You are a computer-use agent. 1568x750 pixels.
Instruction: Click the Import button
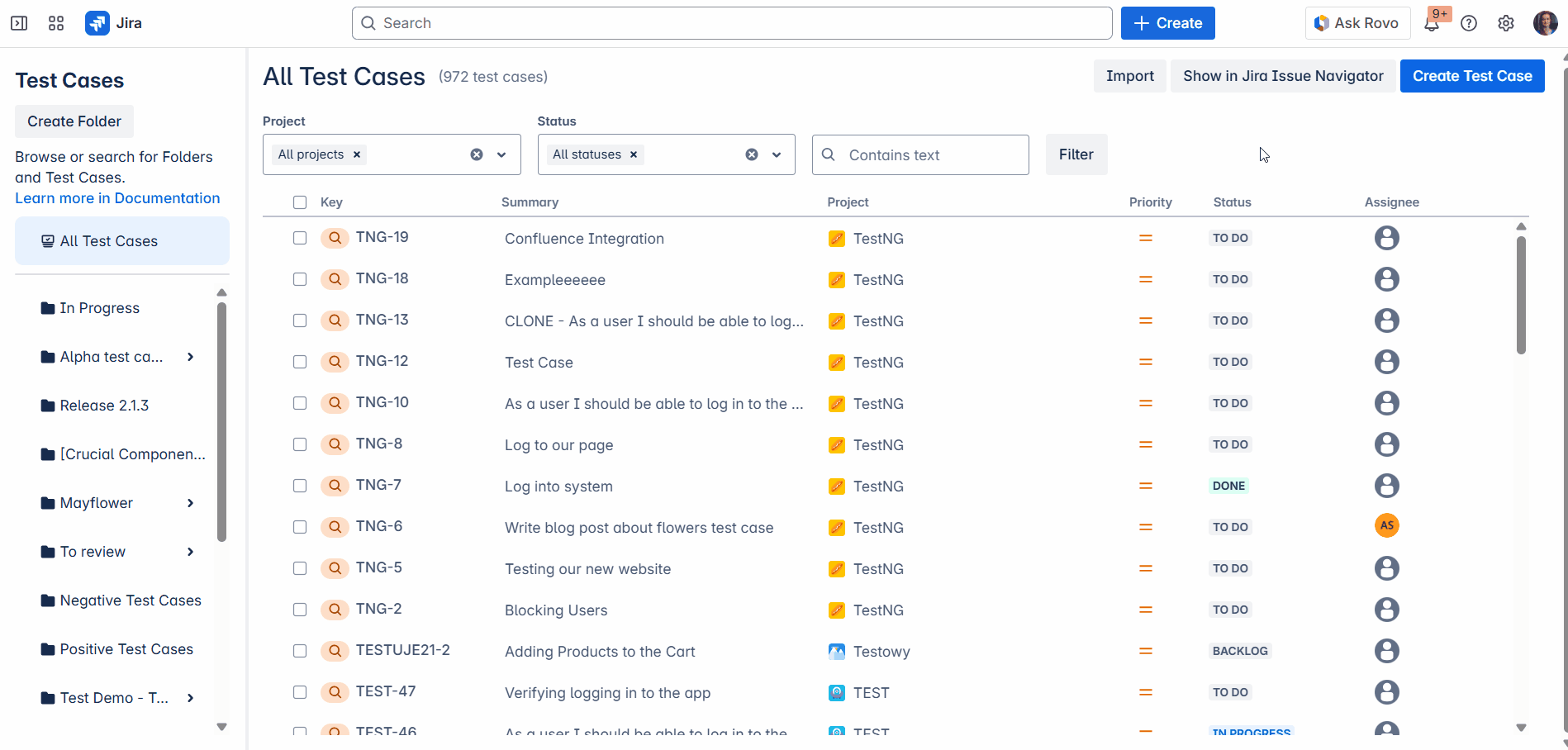click(x=1129, y=76)
